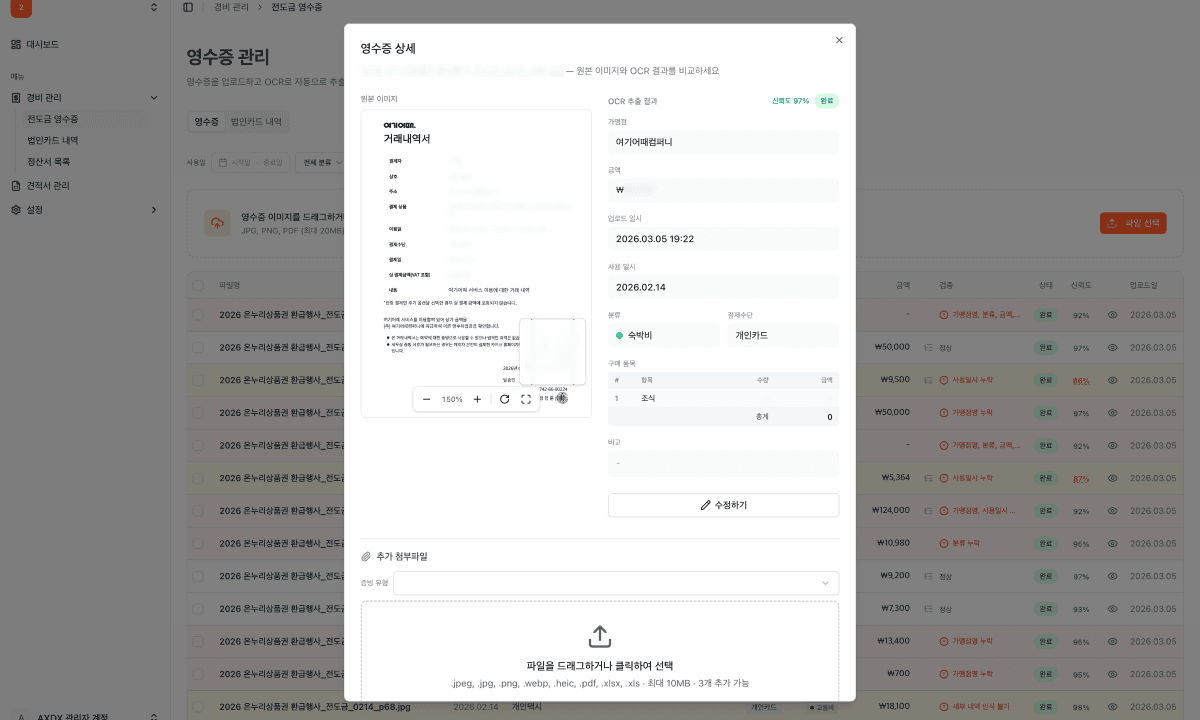Expand the 증빙 유형 dropdown
Image resolution: width=1200 pixels, height=720 pixels.
pyautogui.click(x=616, y=582)
